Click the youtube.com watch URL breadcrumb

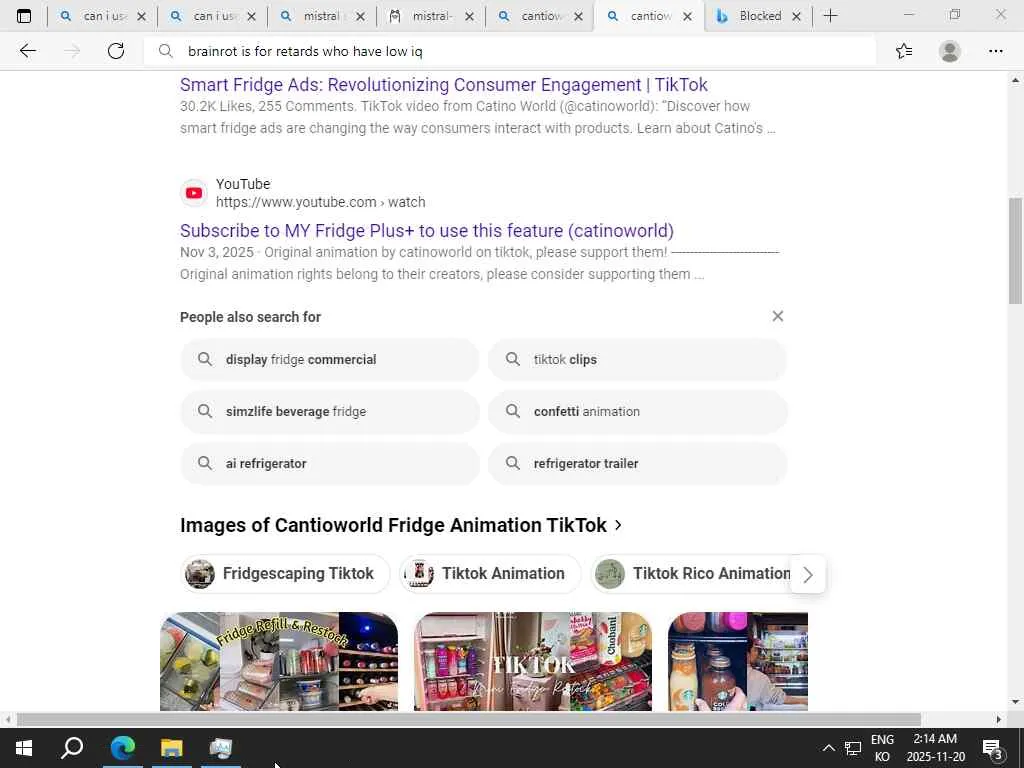click(321, 202)
